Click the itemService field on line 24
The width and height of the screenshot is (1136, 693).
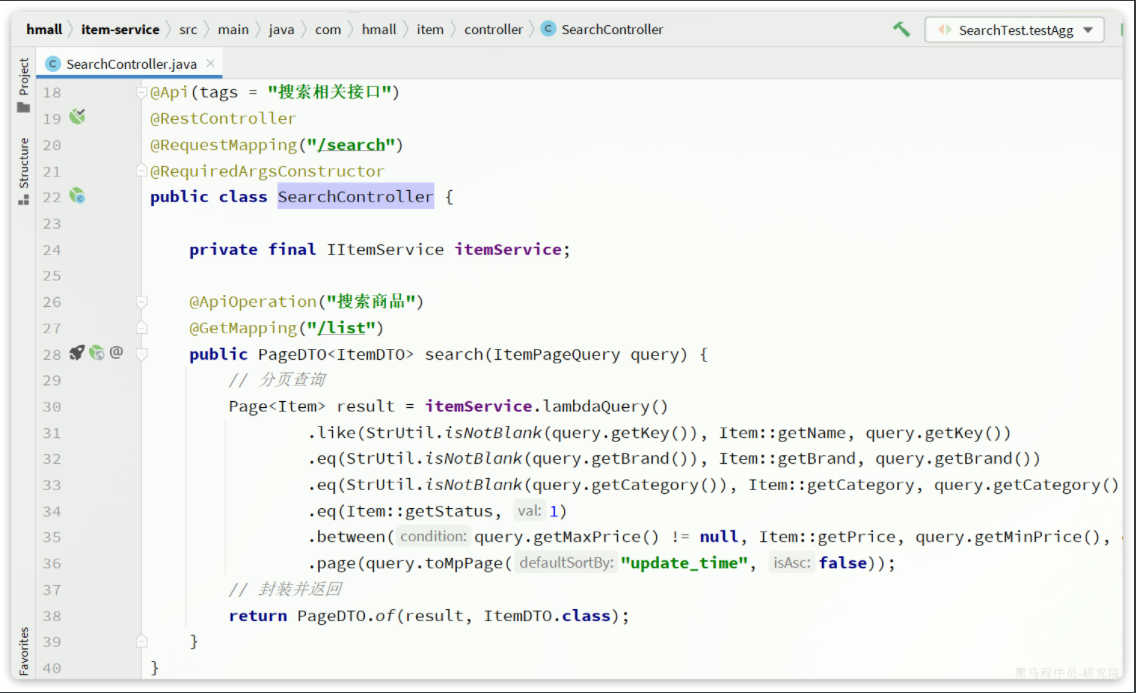508,249
